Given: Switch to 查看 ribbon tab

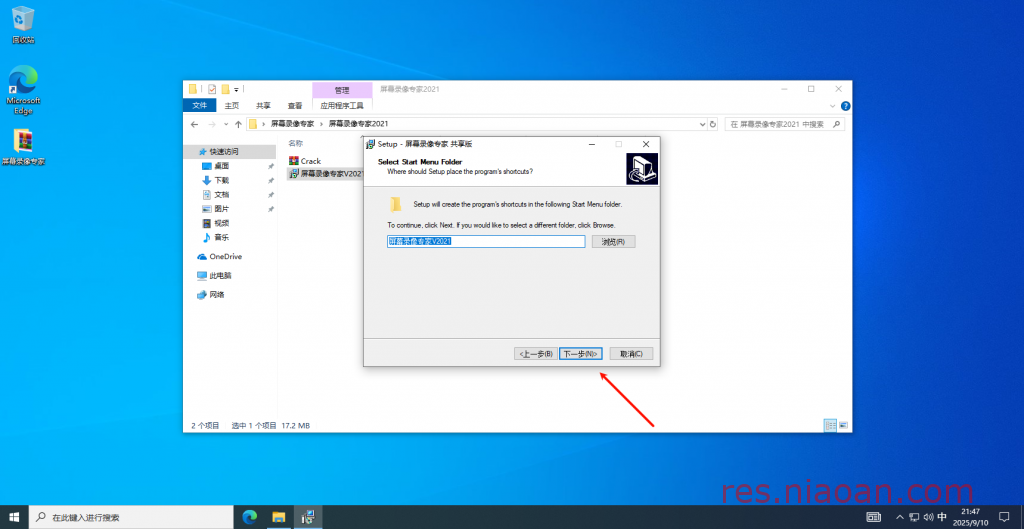Looking at the screenshot, I should click(x=295, y=105).
